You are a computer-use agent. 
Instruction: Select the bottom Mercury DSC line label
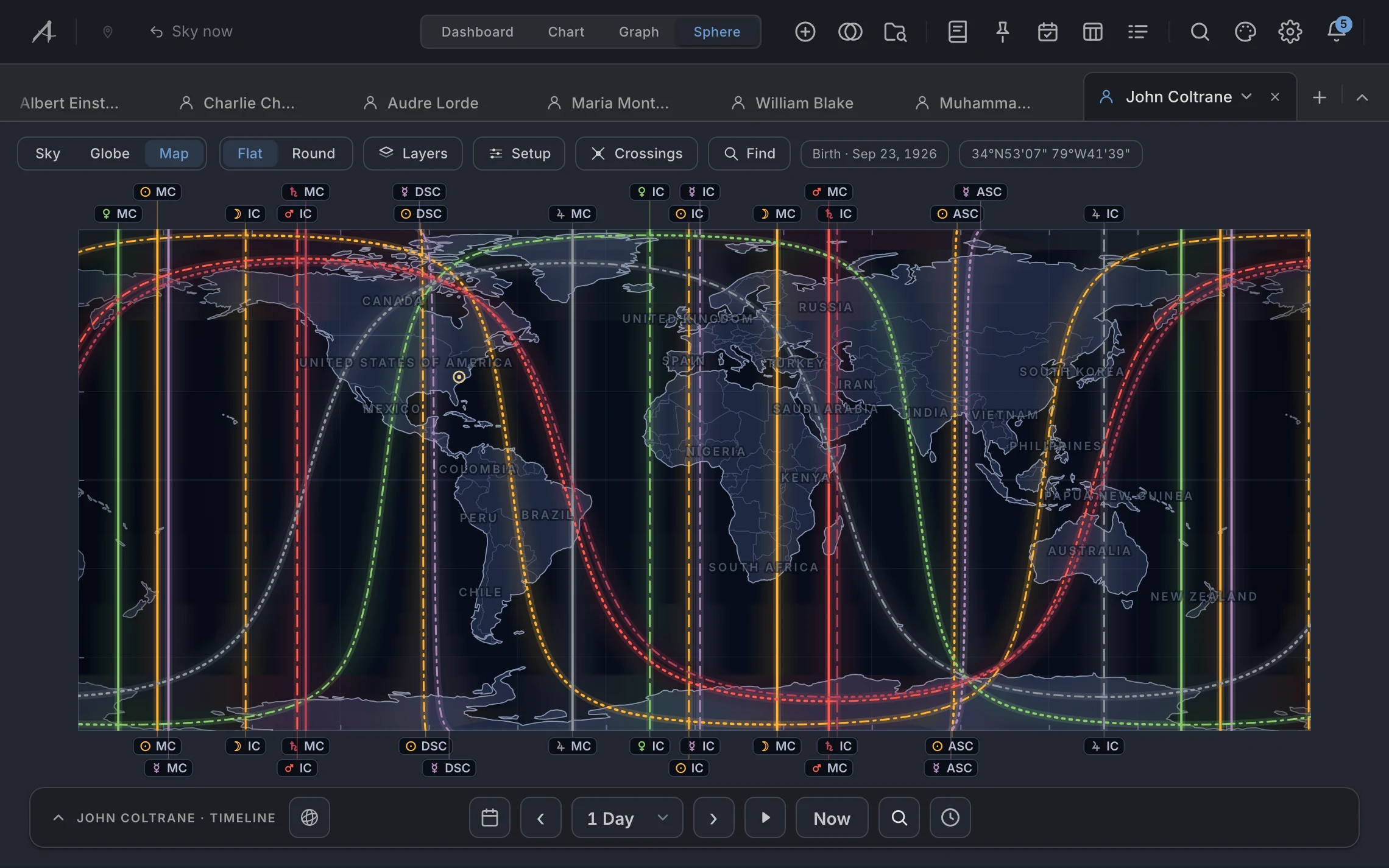(x=450, y=768)
